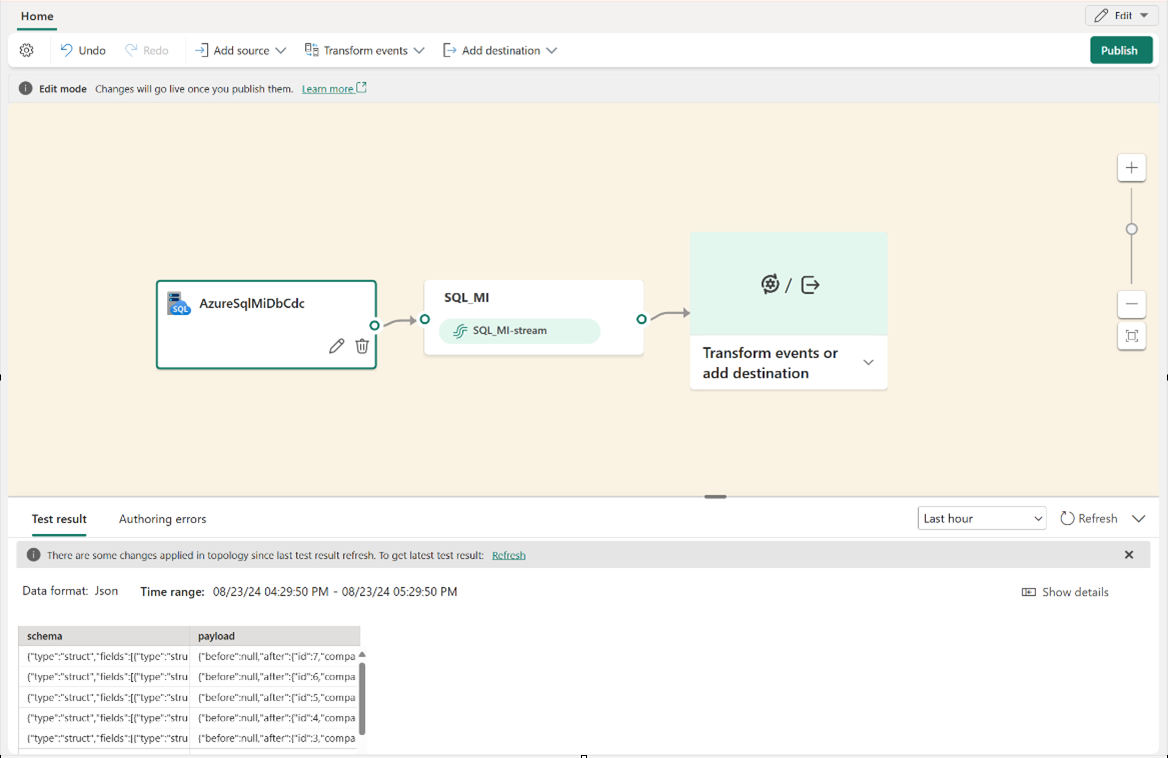Open the Last hour time range dropdown
Screen dimensions: 1168x758
pyautogui.click(x=981, y=518)
